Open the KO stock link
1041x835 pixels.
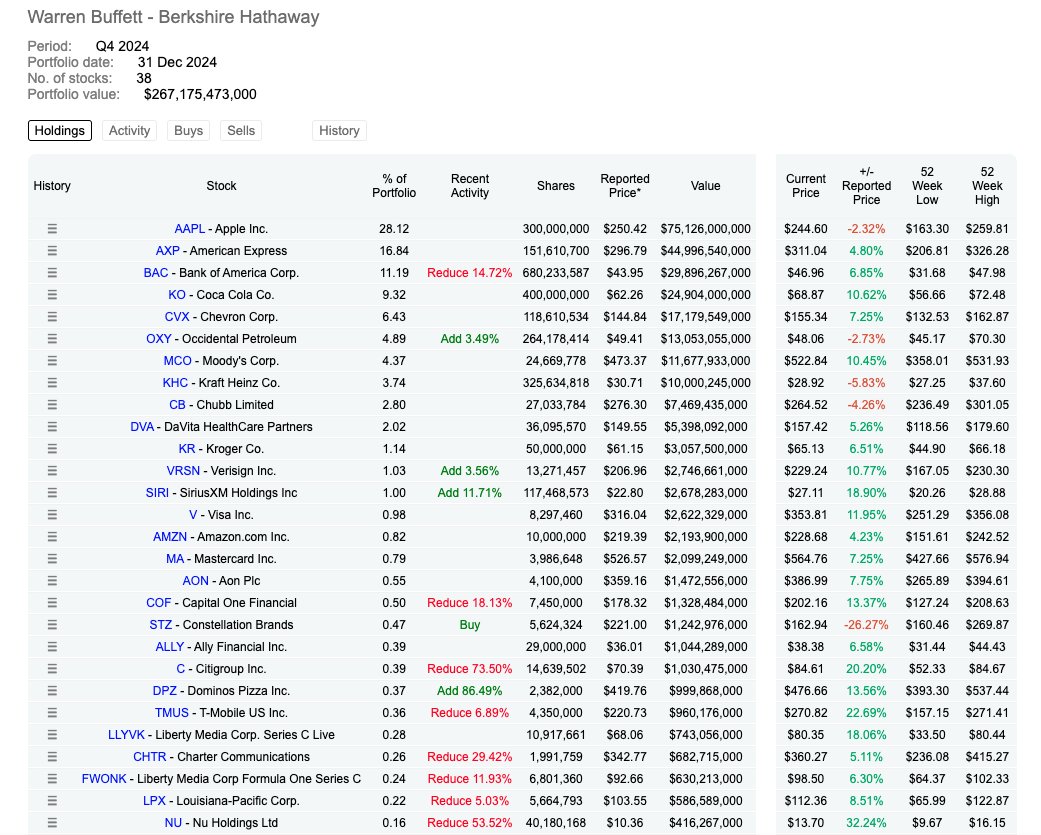click(x=177, y=294)
